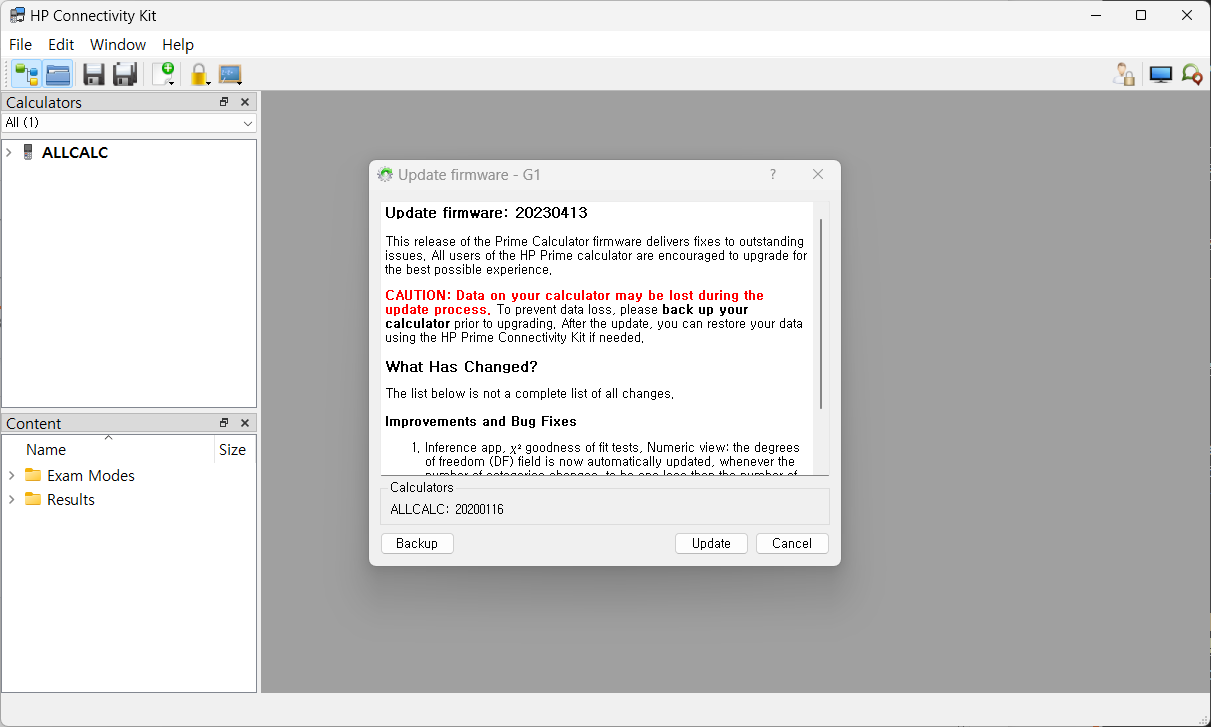Expand the Exam Modes folder
The width and height of the screenshot is (1211, 727).
[x=12, y=475]
